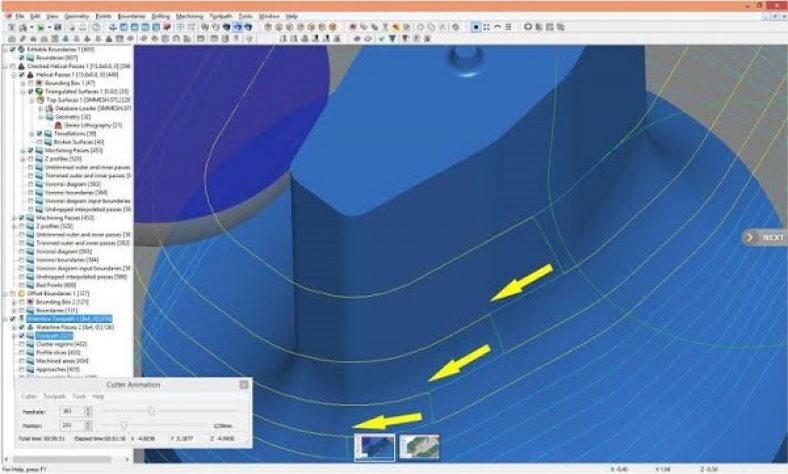The height and width of the screenshot is (474, 788).
Task: Click the Position spinner arrows
Action: coord(88,426)
